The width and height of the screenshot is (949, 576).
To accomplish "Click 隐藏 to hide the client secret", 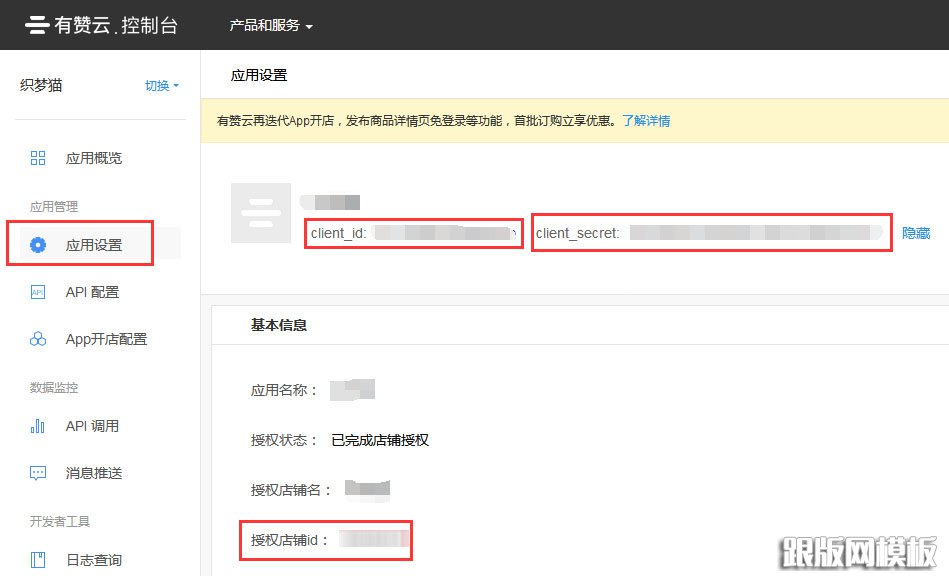I will click(x=916, y=233).
